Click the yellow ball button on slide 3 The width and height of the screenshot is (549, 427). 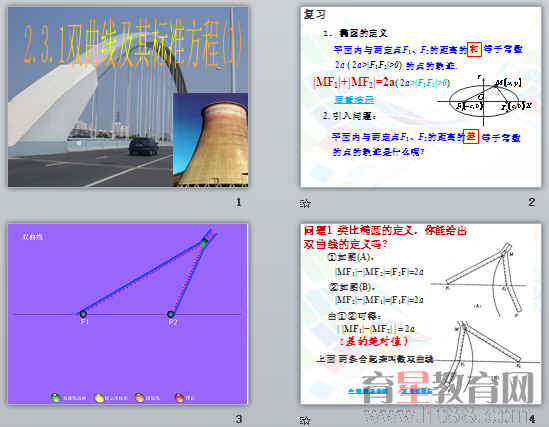99,398
